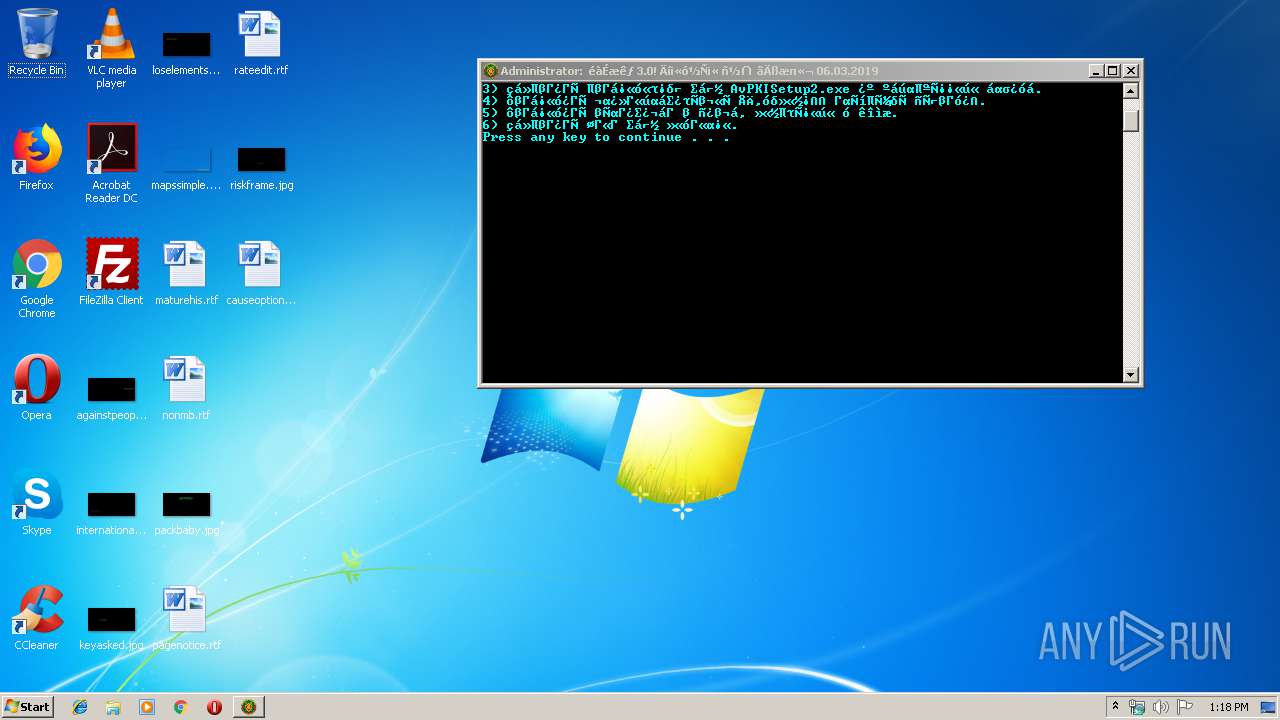Maximize the Administrator console window
The image size is (1280, 720).
tap(1113, 71)
